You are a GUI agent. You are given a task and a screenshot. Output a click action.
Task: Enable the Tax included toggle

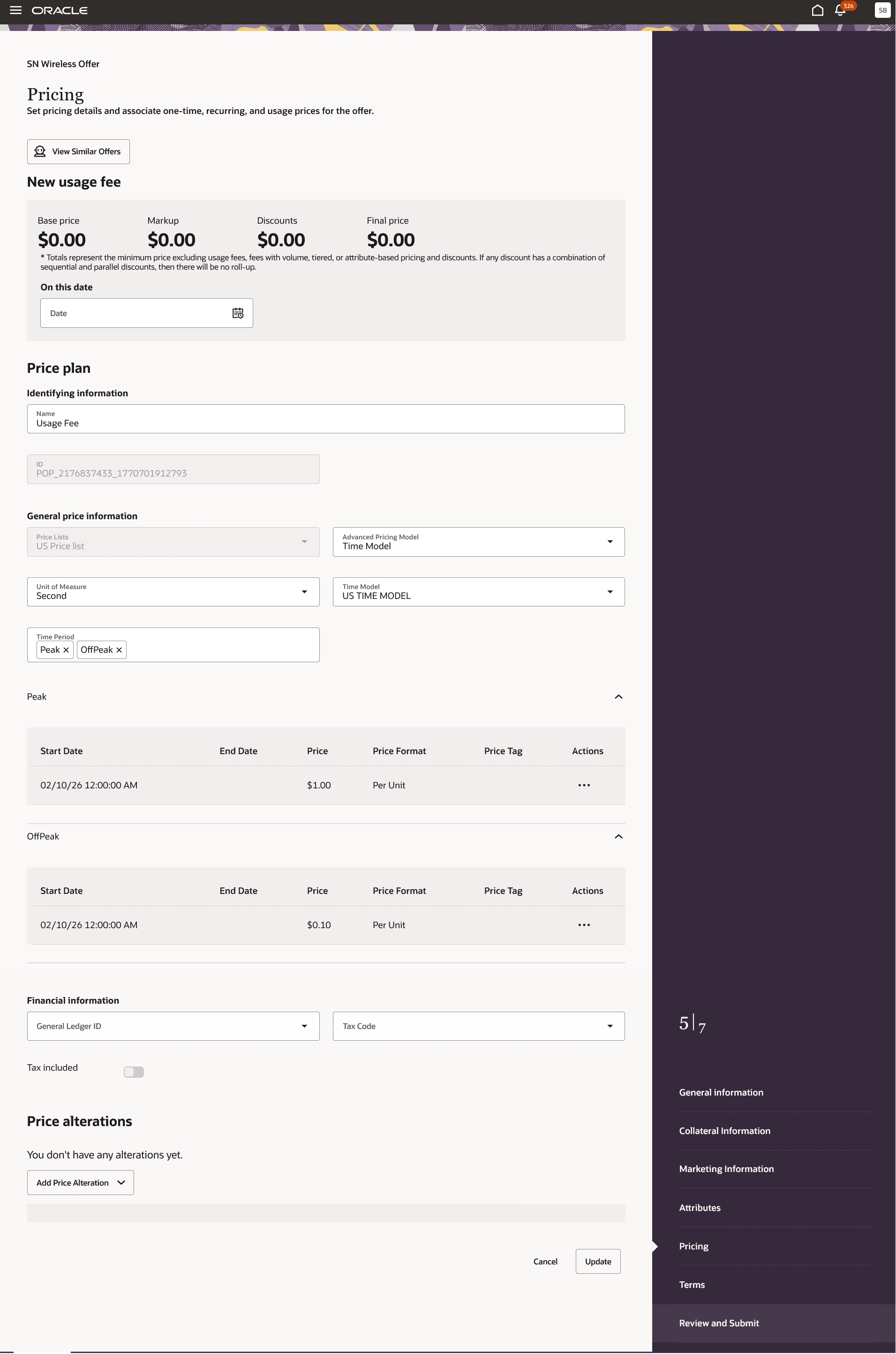pos(134,1072)
